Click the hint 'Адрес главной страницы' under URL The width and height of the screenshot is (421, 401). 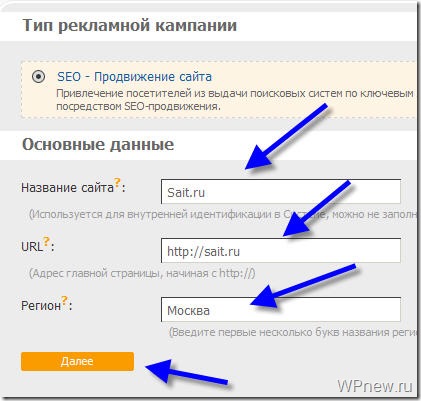pyautogui.click(x=142, y=273)
